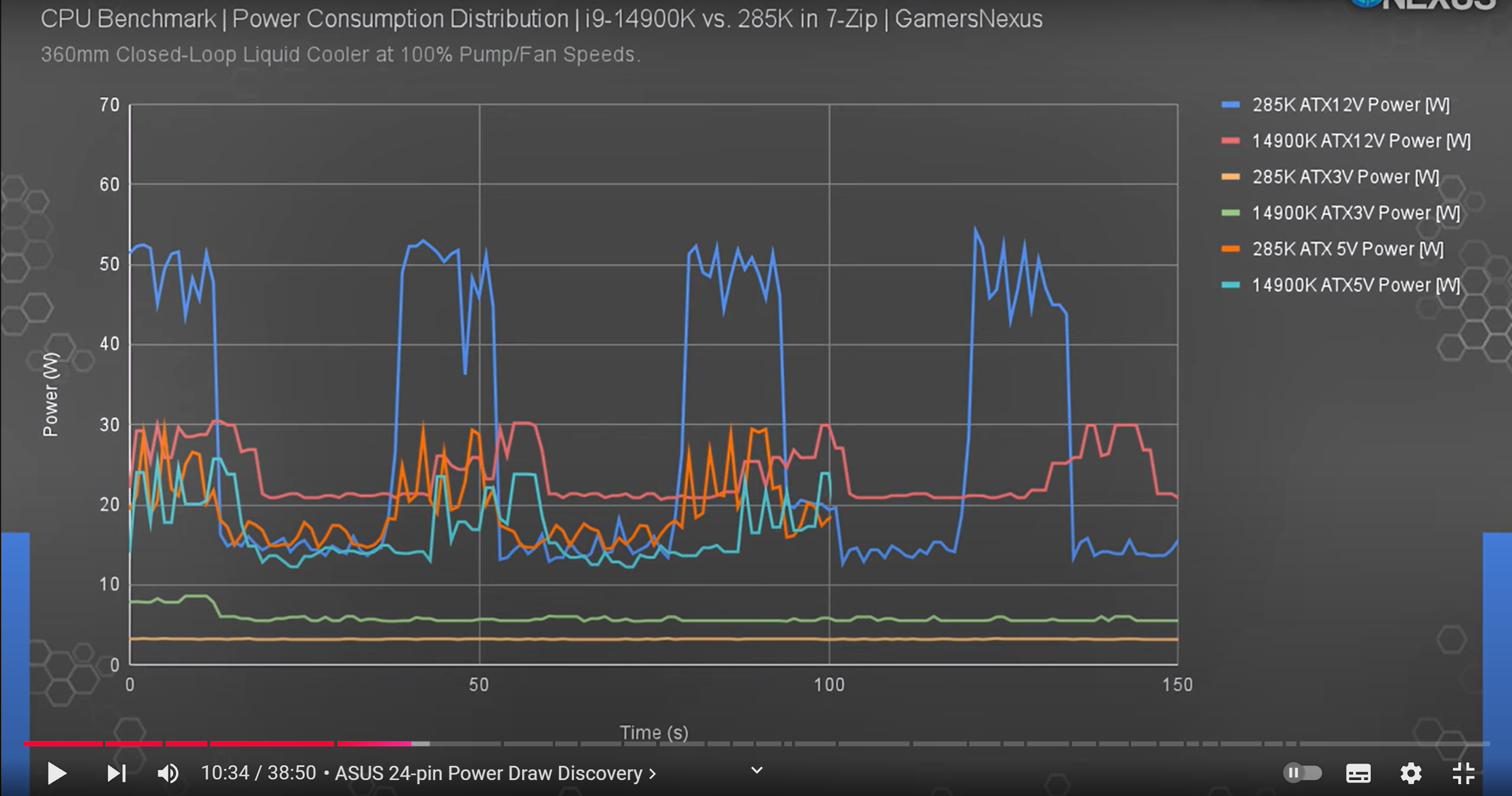
Task: Skip to the next video
Action: tap(116, 773)
